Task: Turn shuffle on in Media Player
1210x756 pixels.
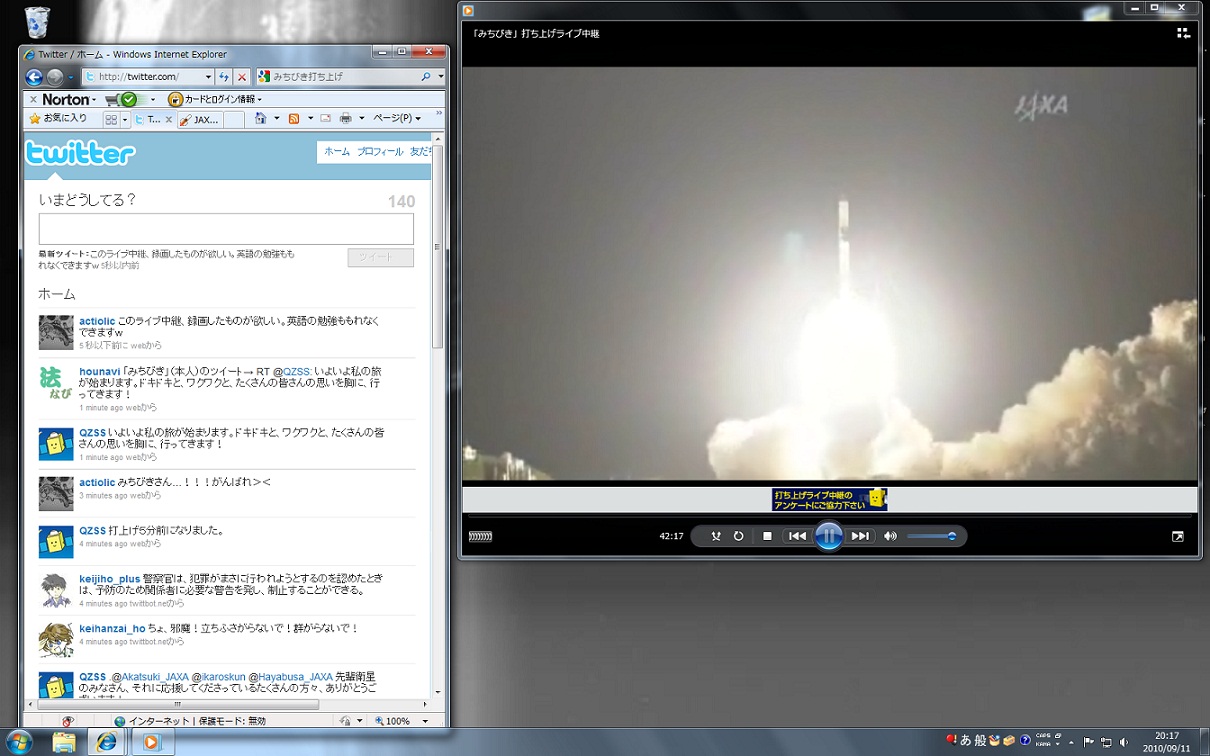Action: point(716,536)
